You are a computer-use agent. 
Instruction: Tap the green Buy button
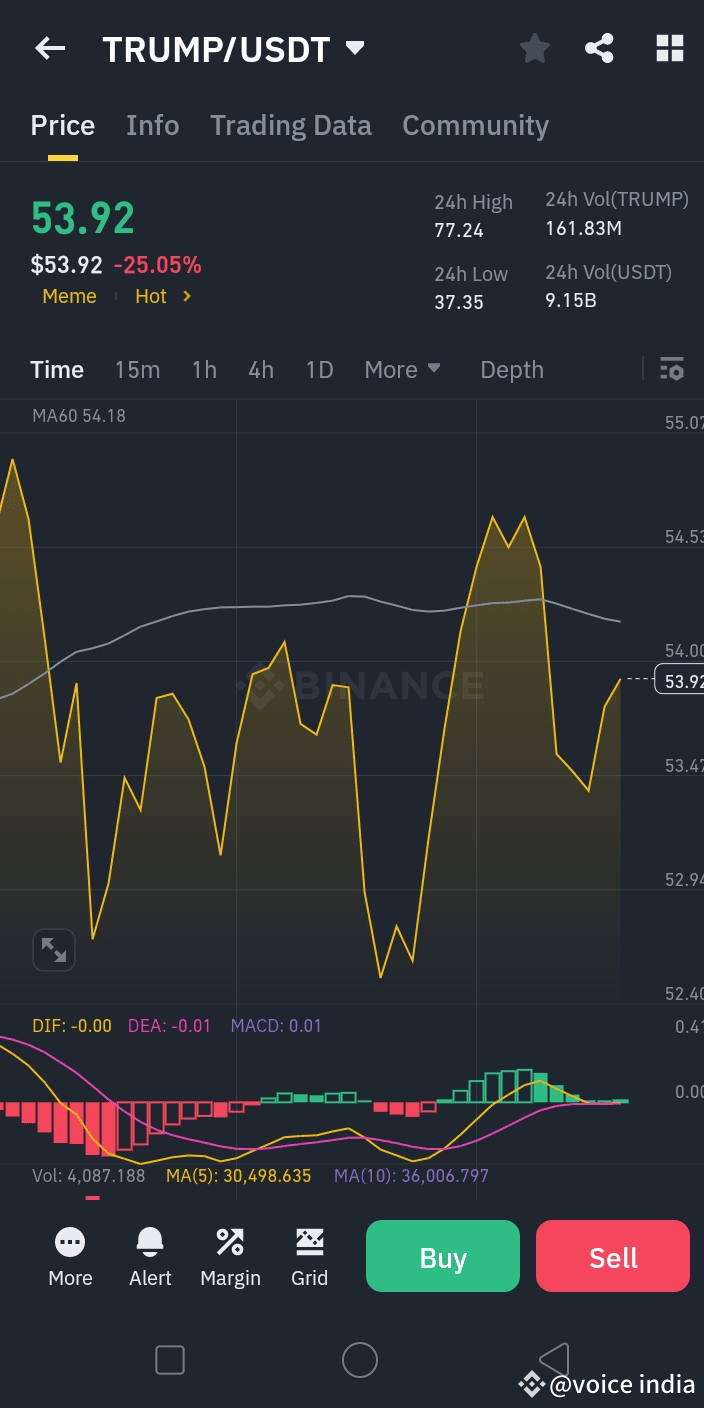(443, 1256)
